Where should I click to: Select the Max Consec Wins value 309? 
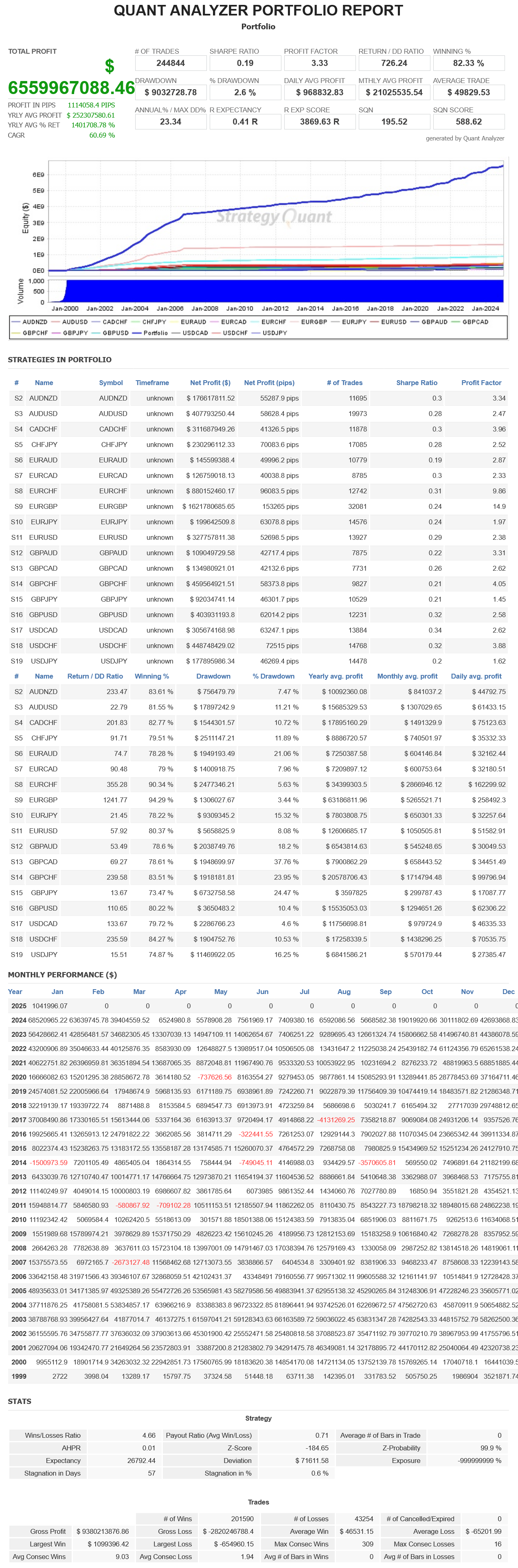point(368,1544)
